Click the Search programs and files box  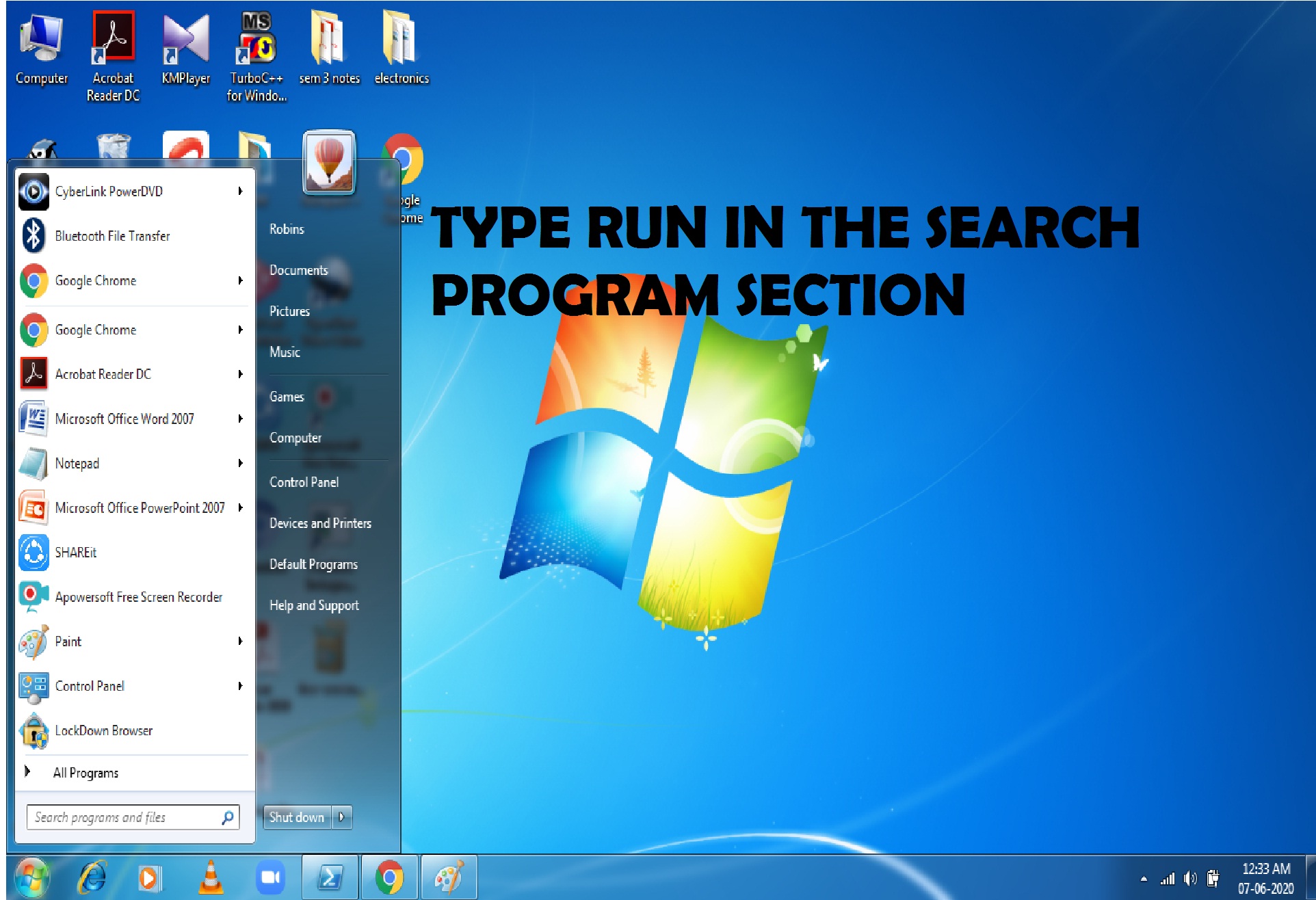pyautogui.click(x=133, y=817)
